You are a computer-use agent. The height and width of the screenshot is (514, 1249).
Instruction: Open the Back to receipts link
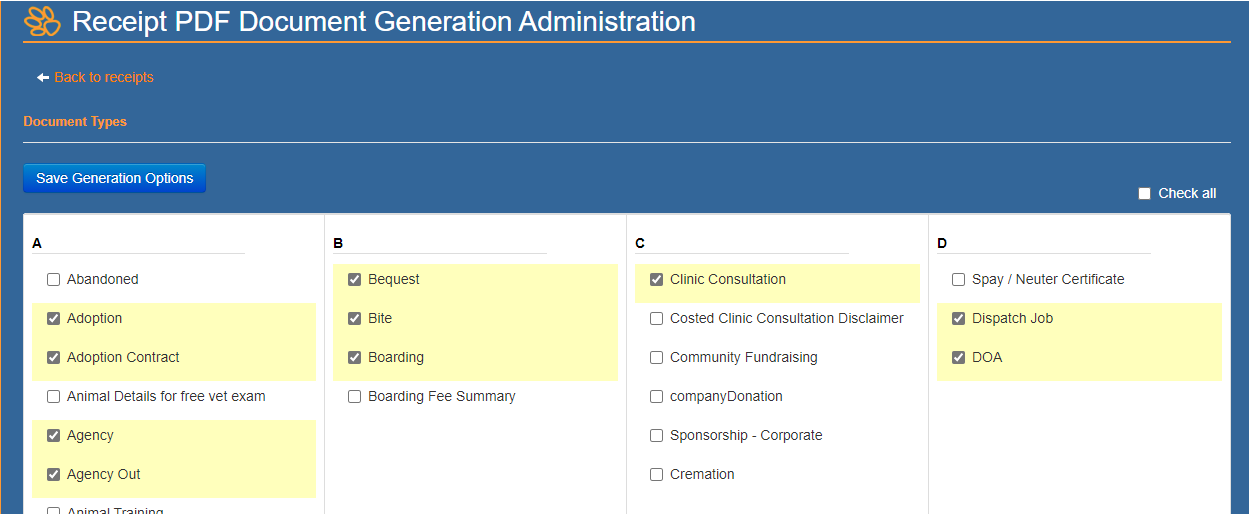tap(104, 78)
